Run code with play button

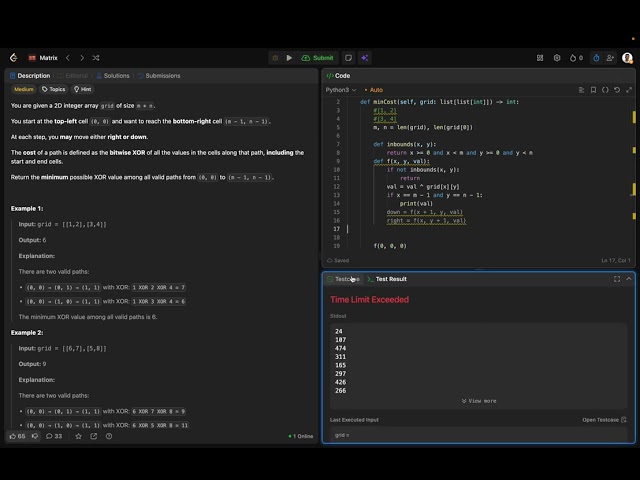pyautogui.click(x=289, y=58)
